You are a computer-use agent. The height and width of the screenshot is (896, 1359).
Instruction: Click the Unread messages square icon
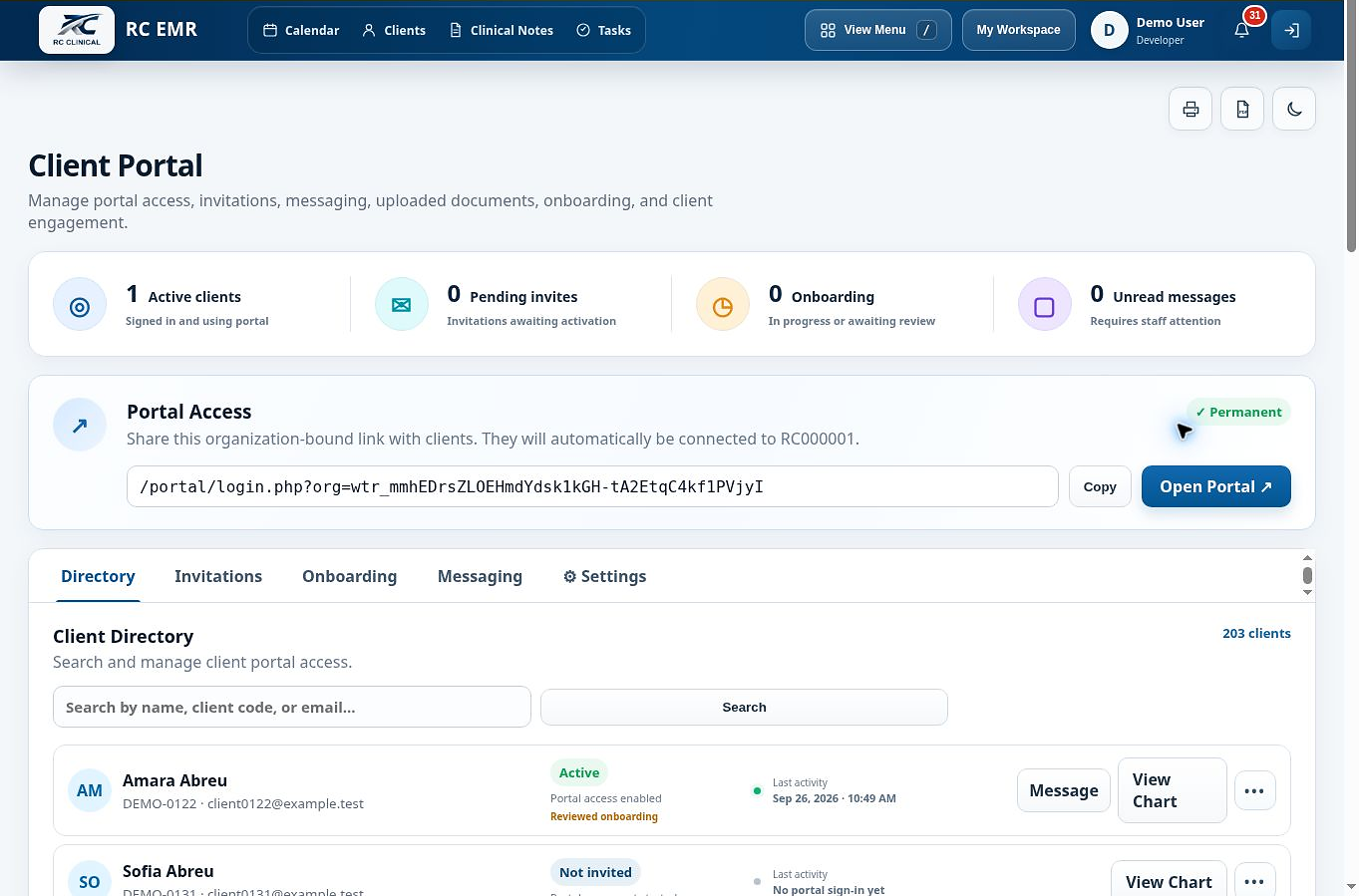click(x=1044, y=305)
